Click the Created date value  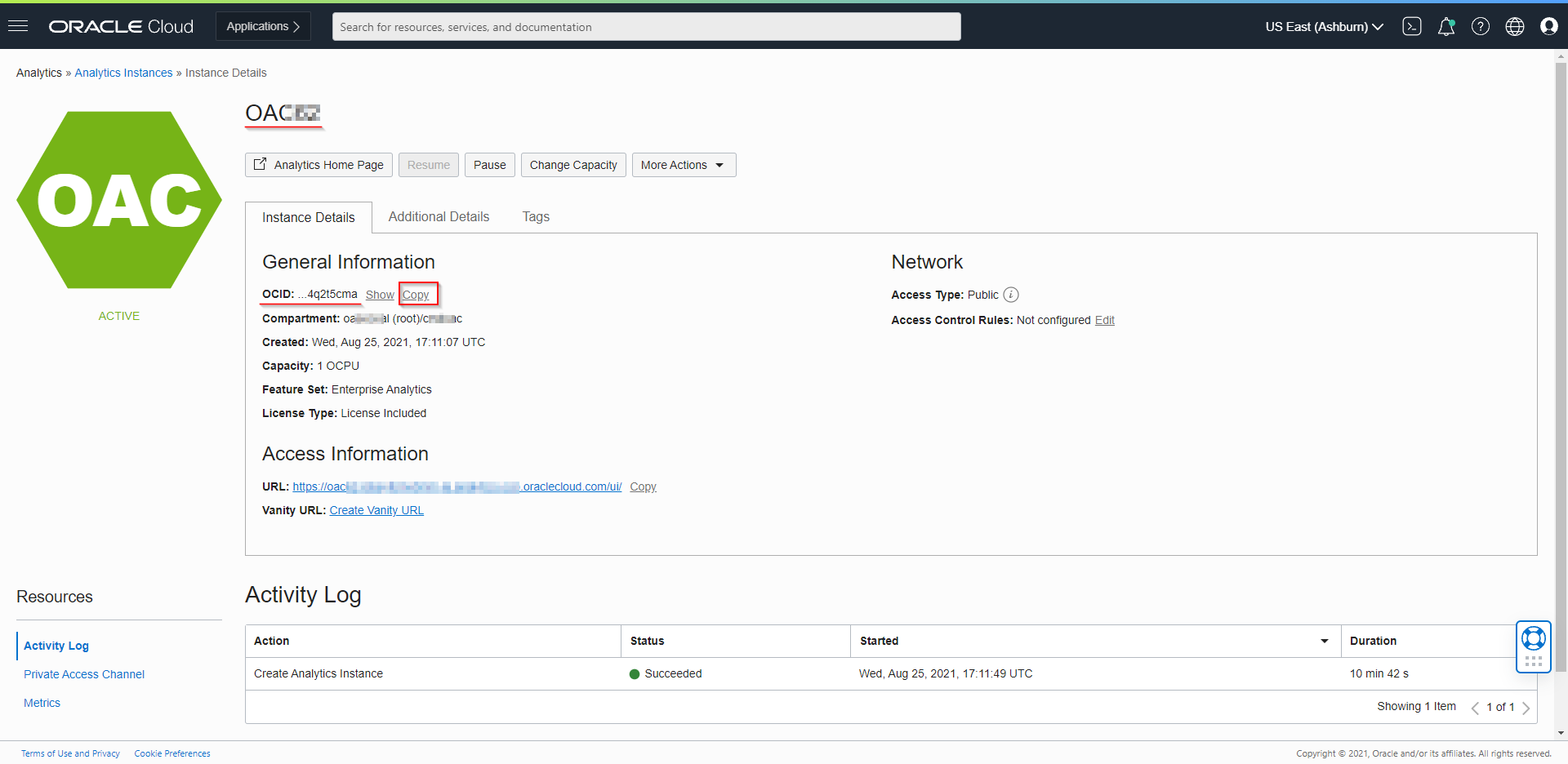point(399,342)
